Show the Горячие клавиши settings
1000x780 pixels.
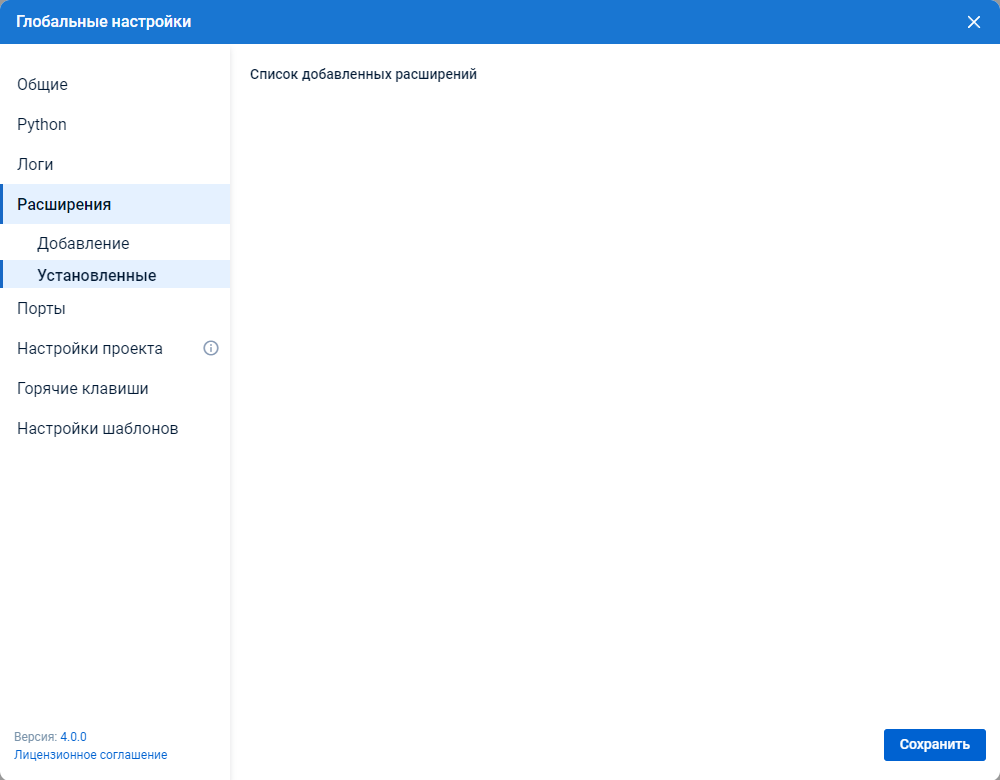coord(115,388)
